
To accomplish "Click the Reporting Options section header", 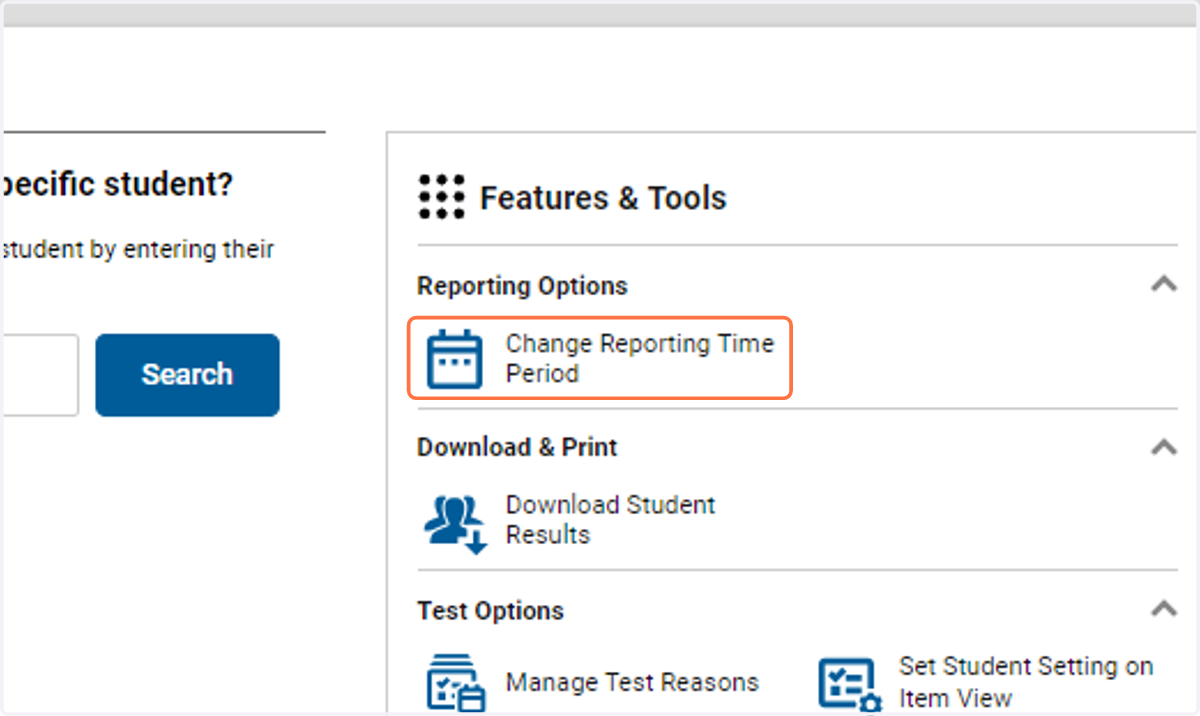I will [522, 286].
